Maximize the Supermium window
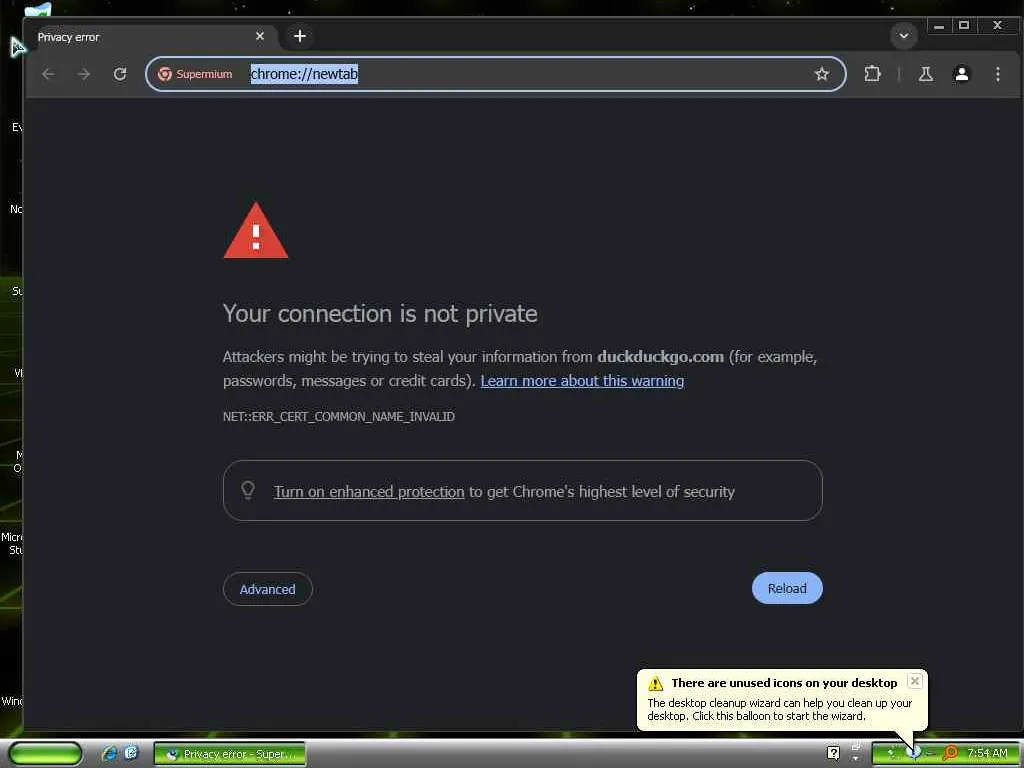The height and width of the screenshot is (768, 1024). [964, 25]
